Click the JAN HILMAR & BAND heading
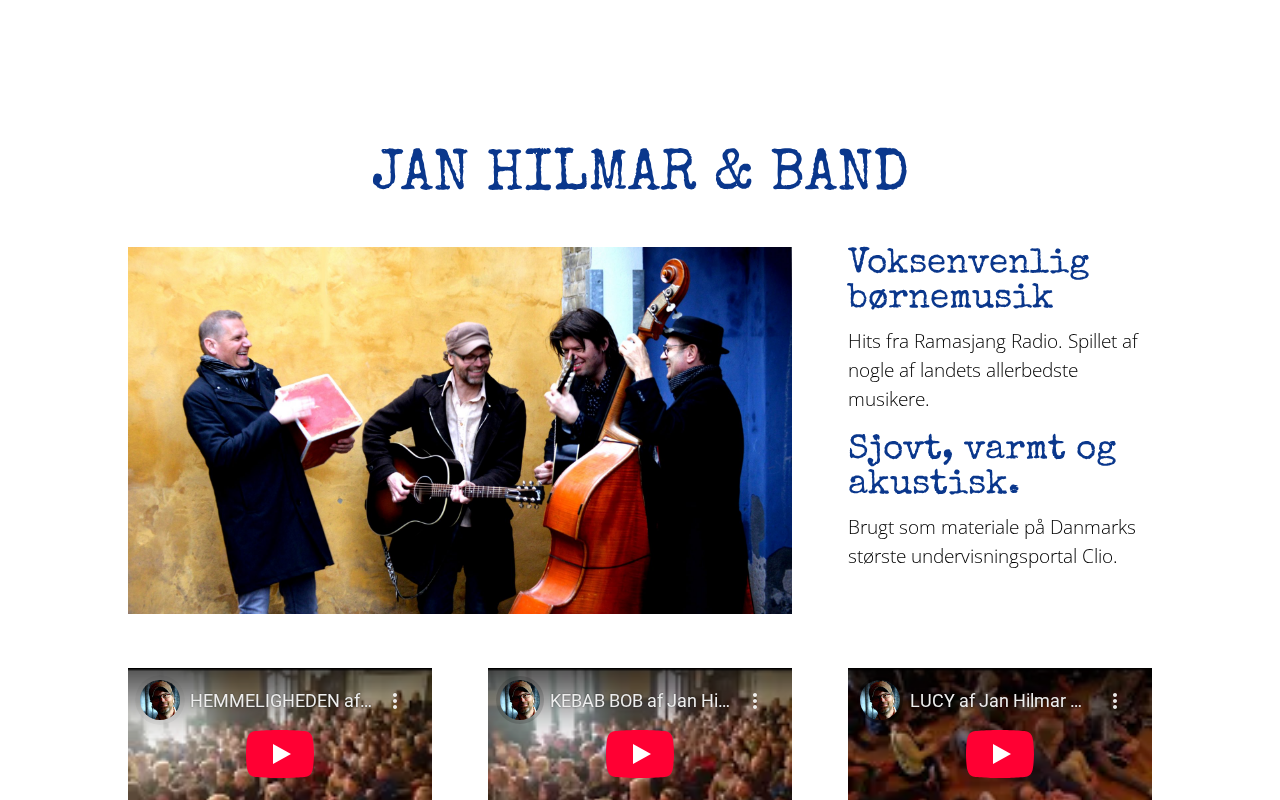The height and width of the screenshot is (800, 1280). pos(640,172)
